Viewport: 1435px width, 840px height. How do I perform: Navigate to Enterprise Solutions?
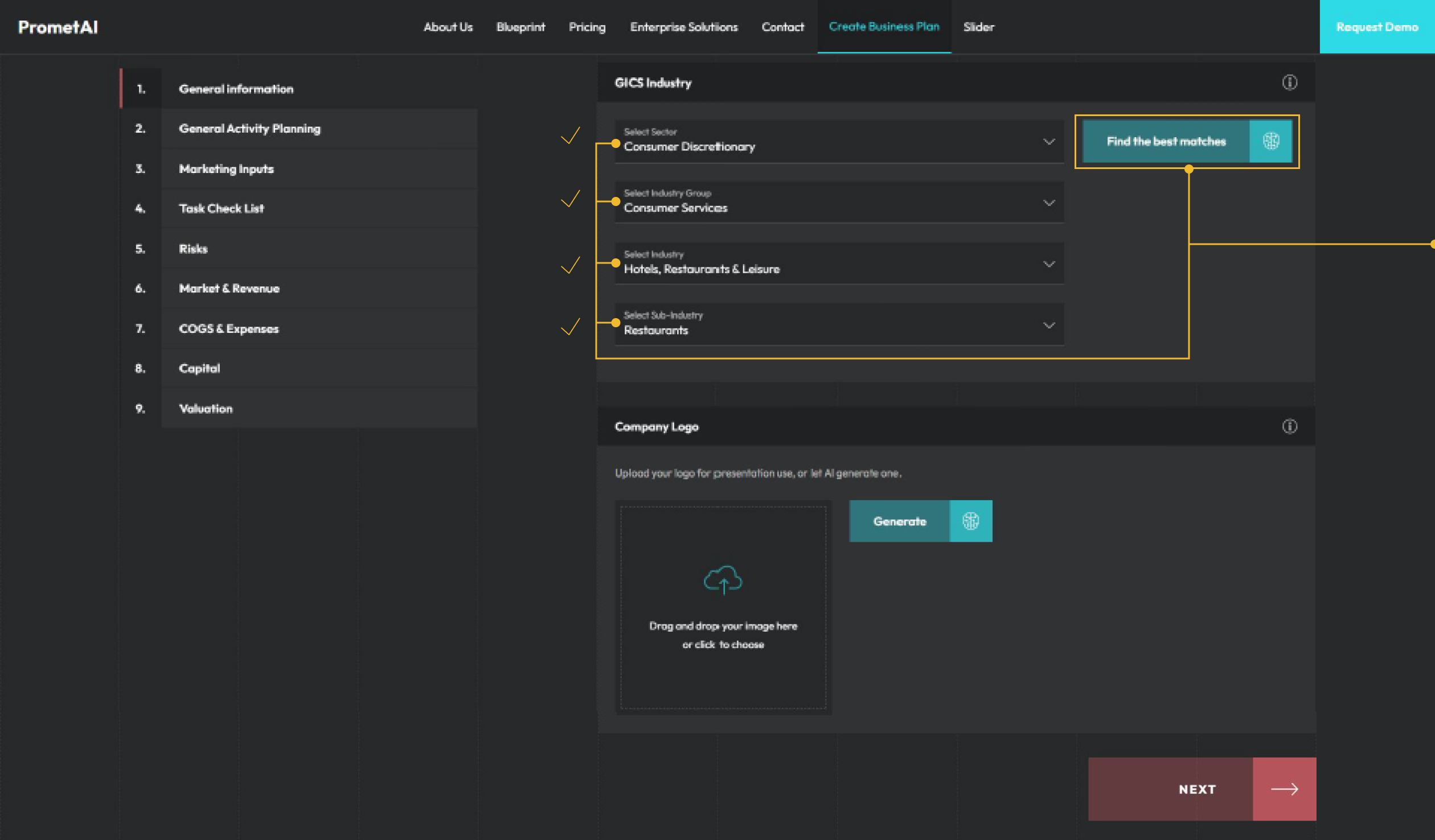coord(683,27)
